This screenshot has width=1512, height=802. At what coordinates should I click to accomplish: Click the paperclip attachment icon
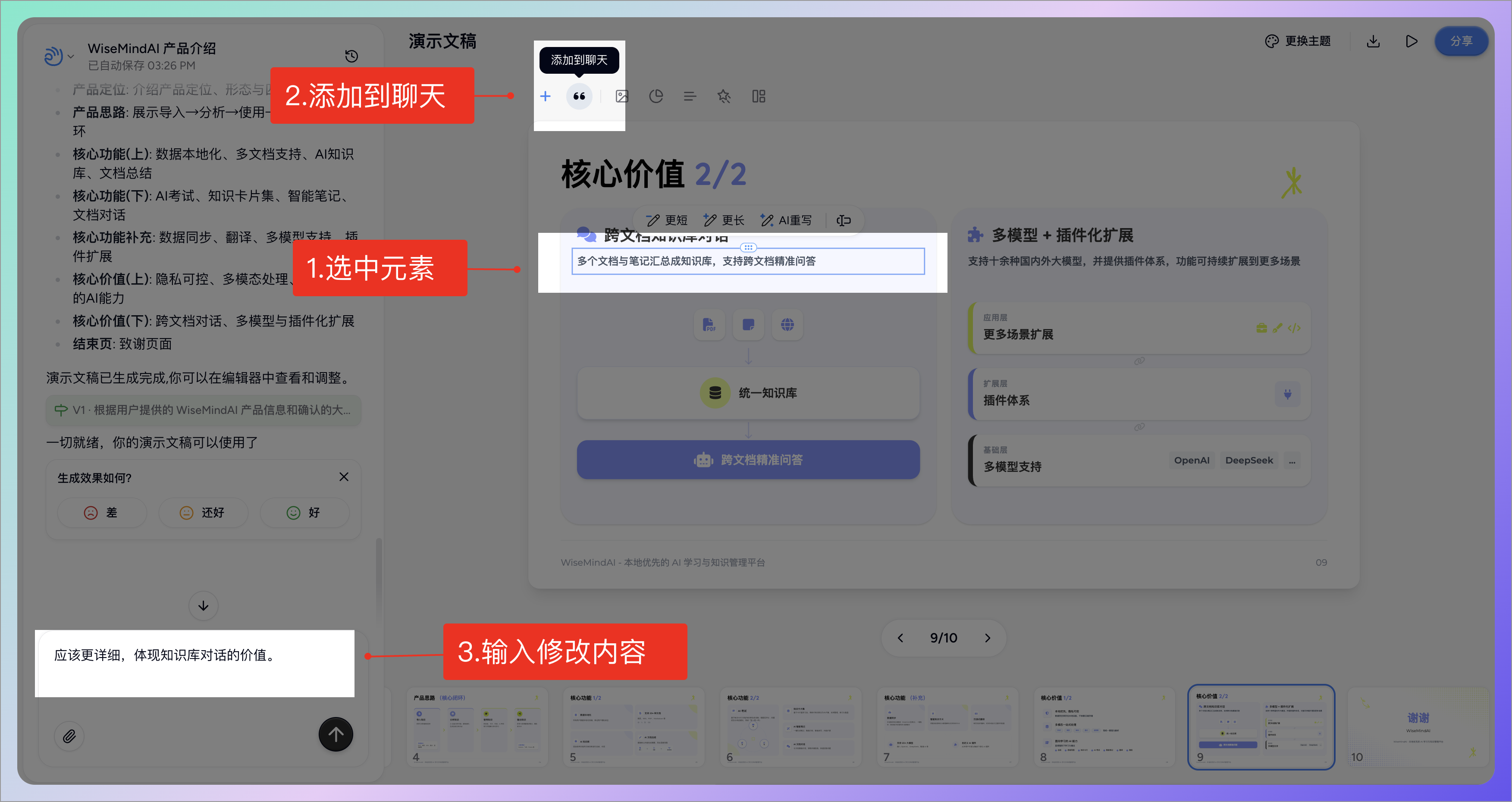pos(69,736)
